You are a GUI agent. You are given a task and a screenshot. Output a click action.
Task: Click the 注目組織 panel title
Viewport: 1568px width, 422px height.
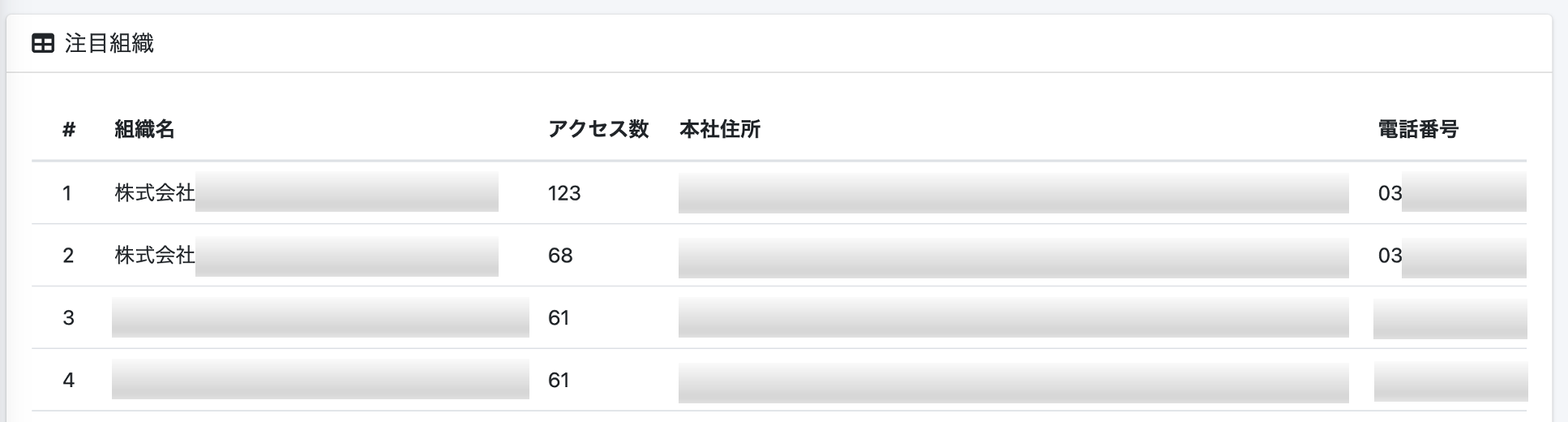(x=109, y=44)
